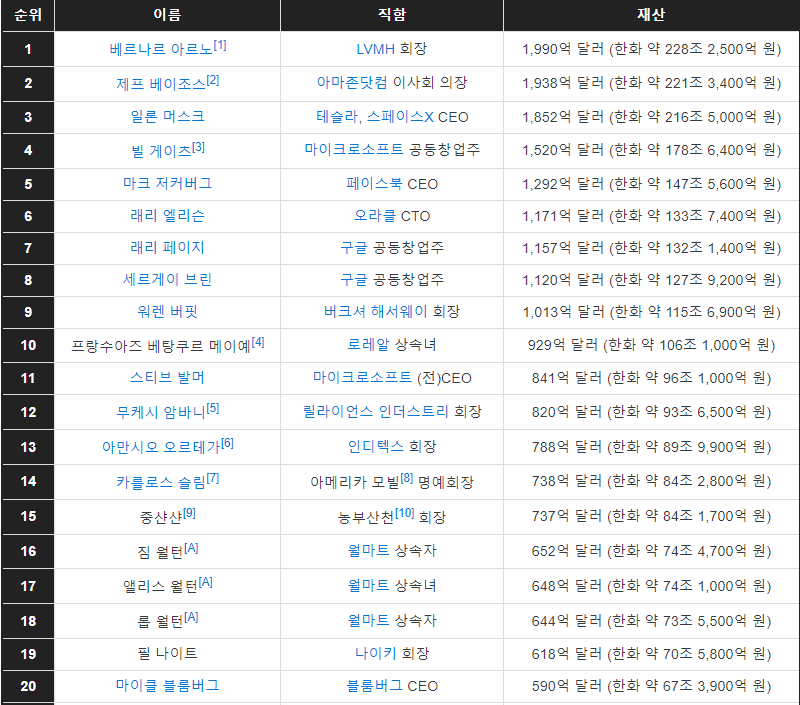Click the 마이클 블룸버그 link

[x=167, y=685]
